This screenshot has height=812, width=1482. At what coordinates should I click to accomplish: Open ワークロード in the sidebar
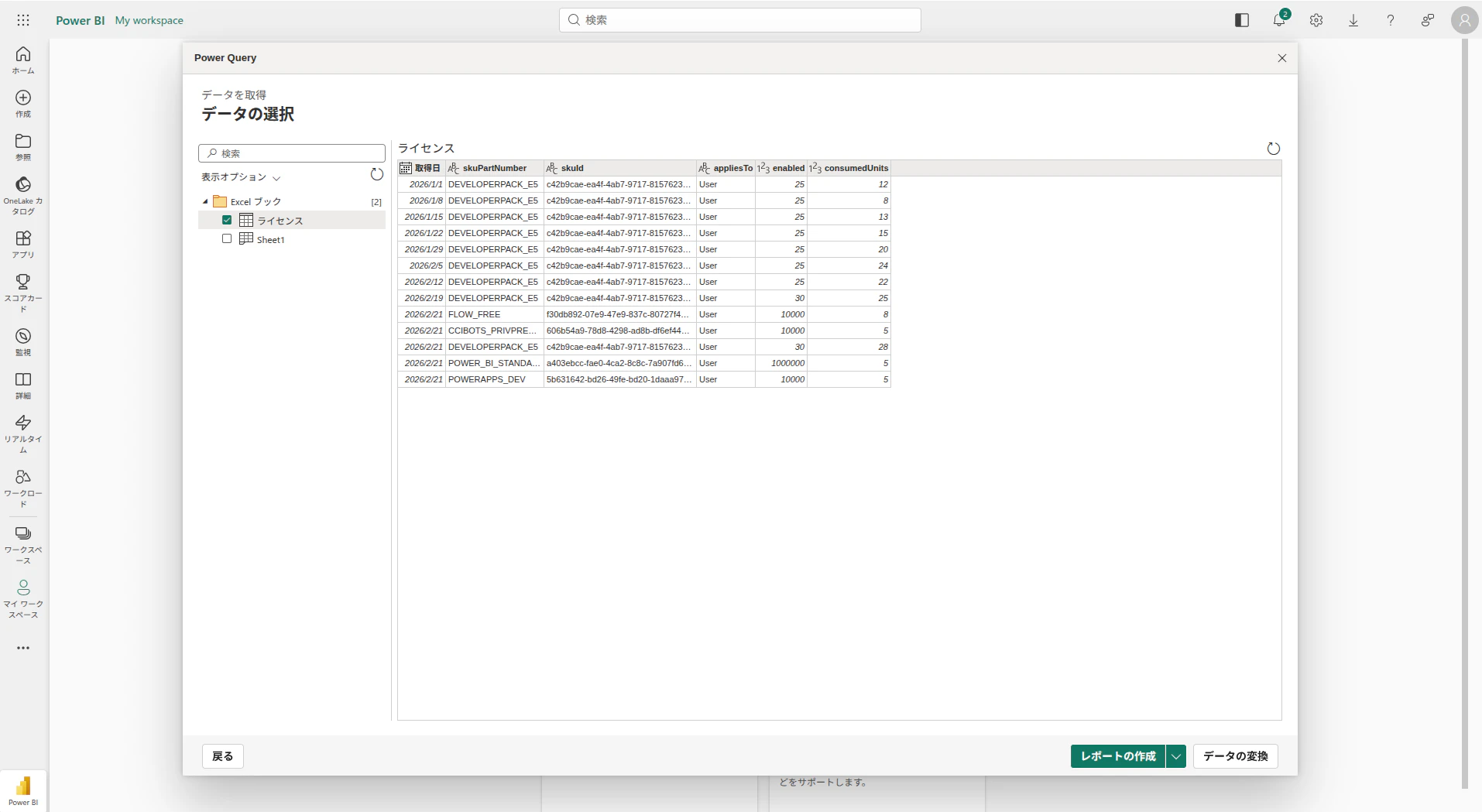(23, 488)
